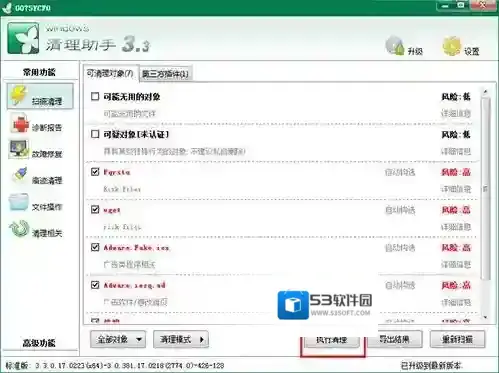Click the 风险:高 label on the Fqrstu row
The image size is (499, 373).
456,172
